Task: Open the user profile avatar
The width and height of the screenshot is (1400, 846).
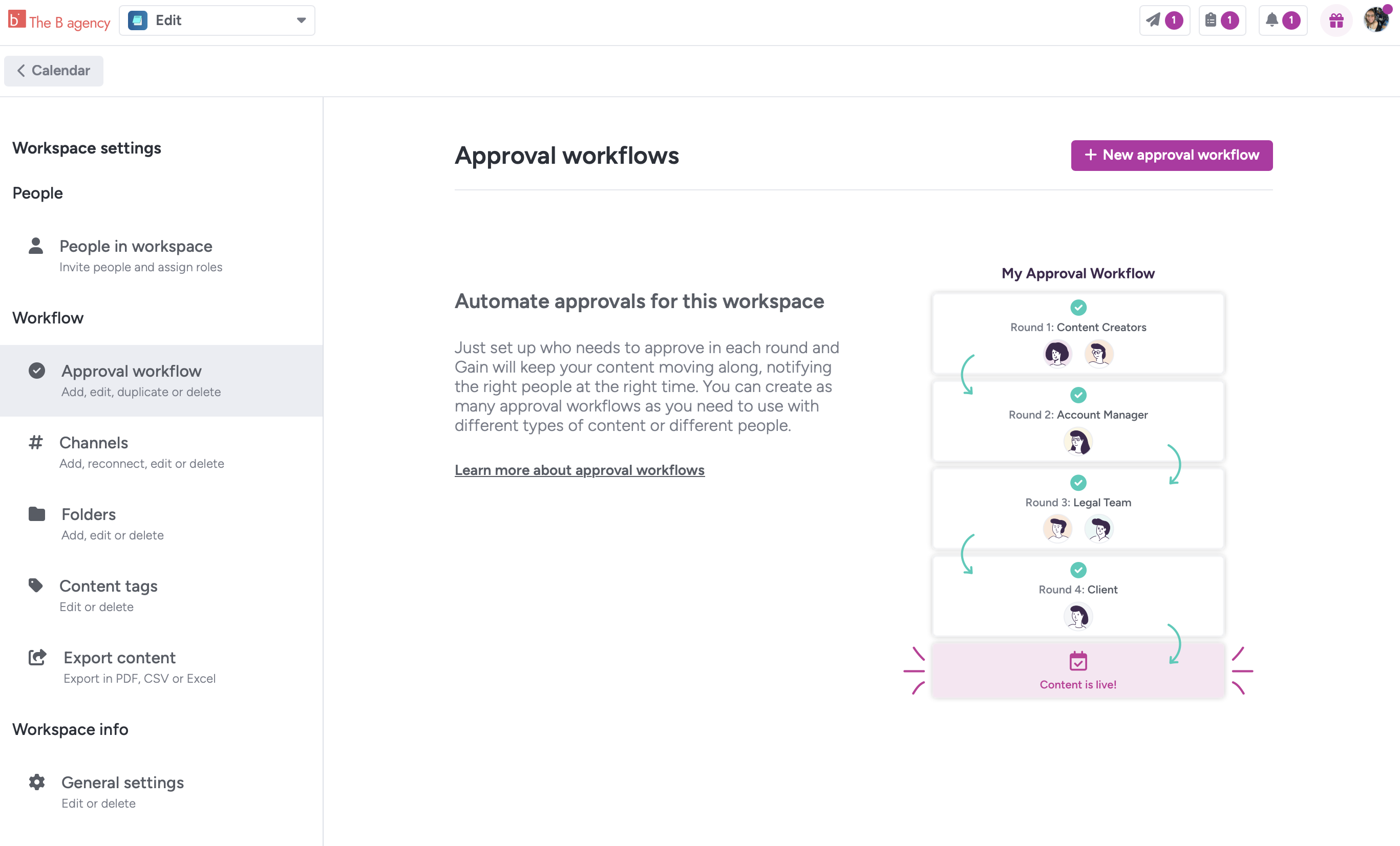Action: pos(1375,20)
